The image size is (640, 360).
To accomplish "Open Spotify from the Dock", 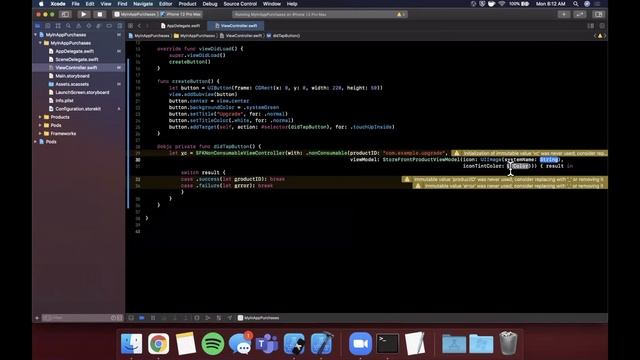I will 213,343.
